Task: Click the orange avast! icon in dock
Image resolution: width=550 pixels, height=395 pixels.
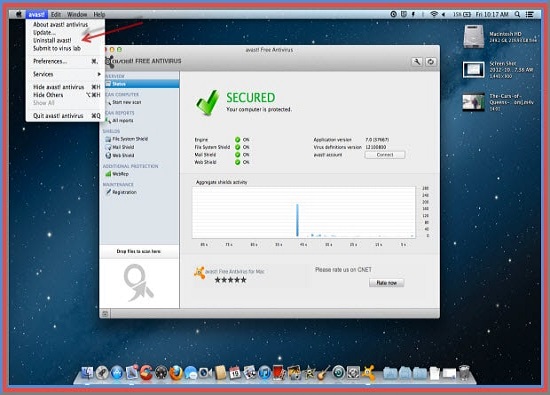Action: [x=368, y=373]
